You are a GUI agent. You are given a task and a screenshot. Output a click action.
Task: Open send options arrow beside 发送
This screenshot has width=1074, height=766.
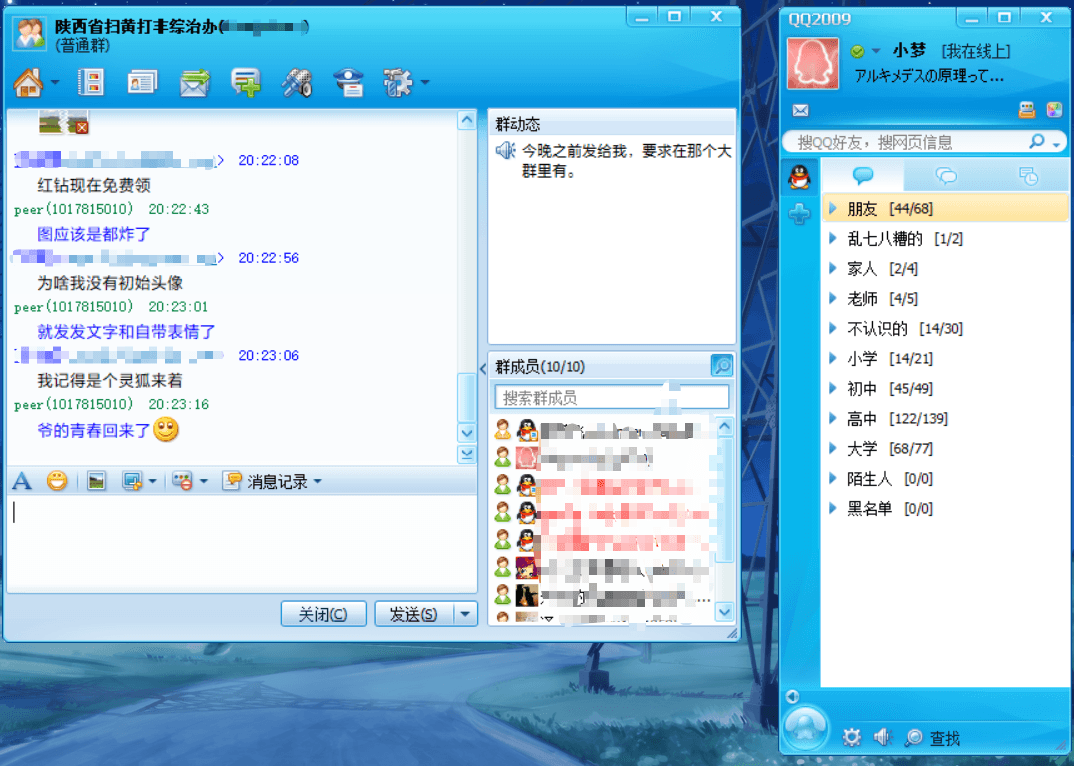point(465,614)
